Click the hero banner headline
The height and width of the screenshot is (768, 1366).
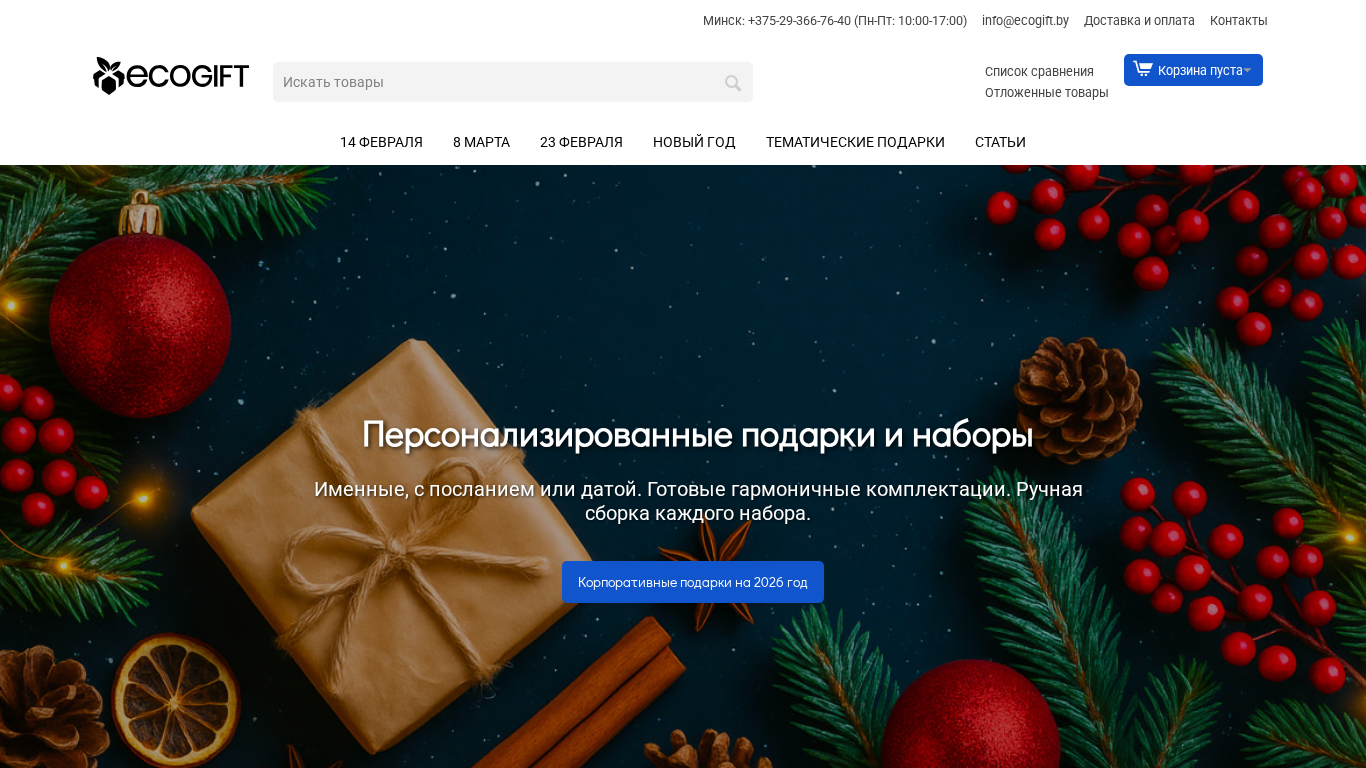point(697,435)
